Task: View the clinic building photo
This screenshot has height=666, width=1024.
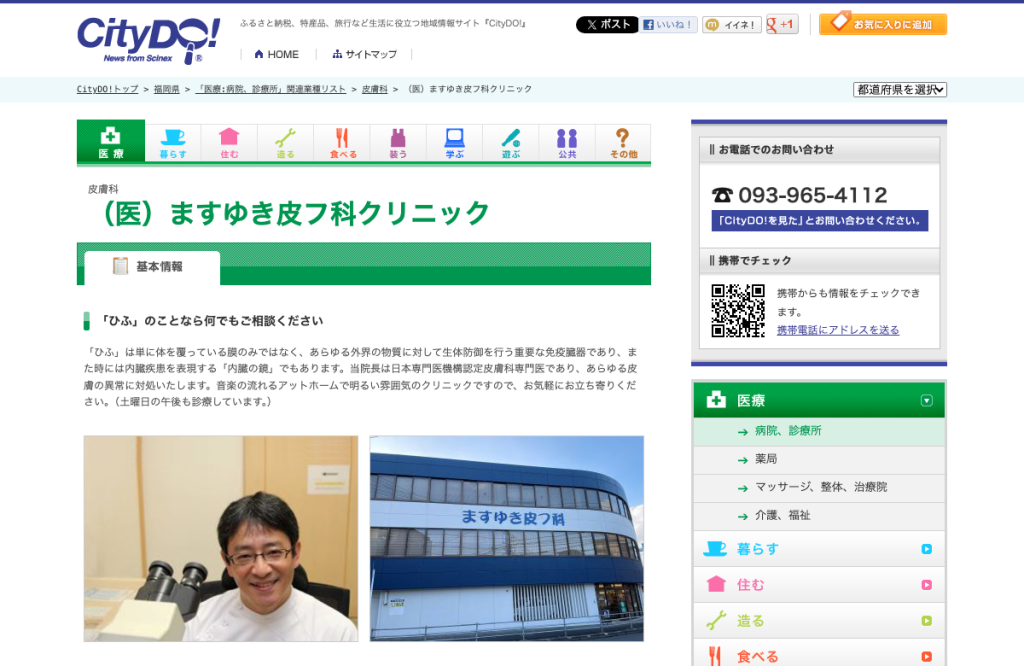Action: (507, 539)
